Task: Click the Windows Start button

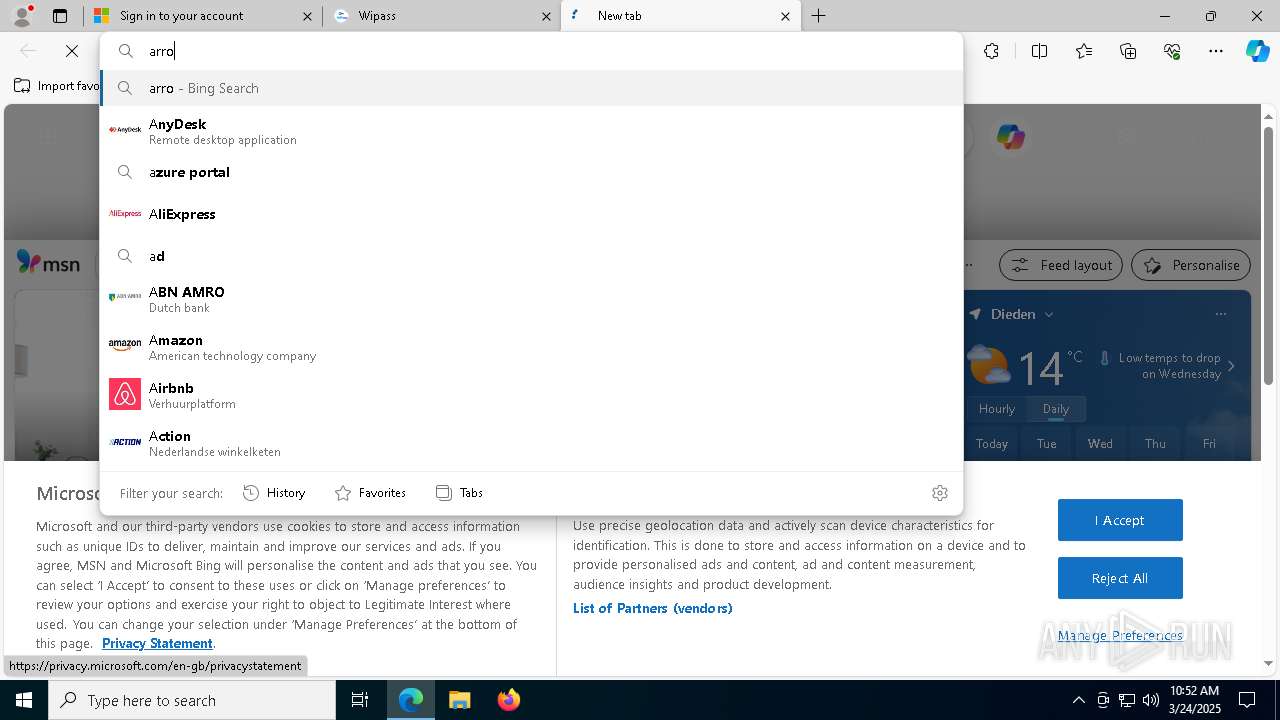Action: pyautogui.click(x=24, y=700)
